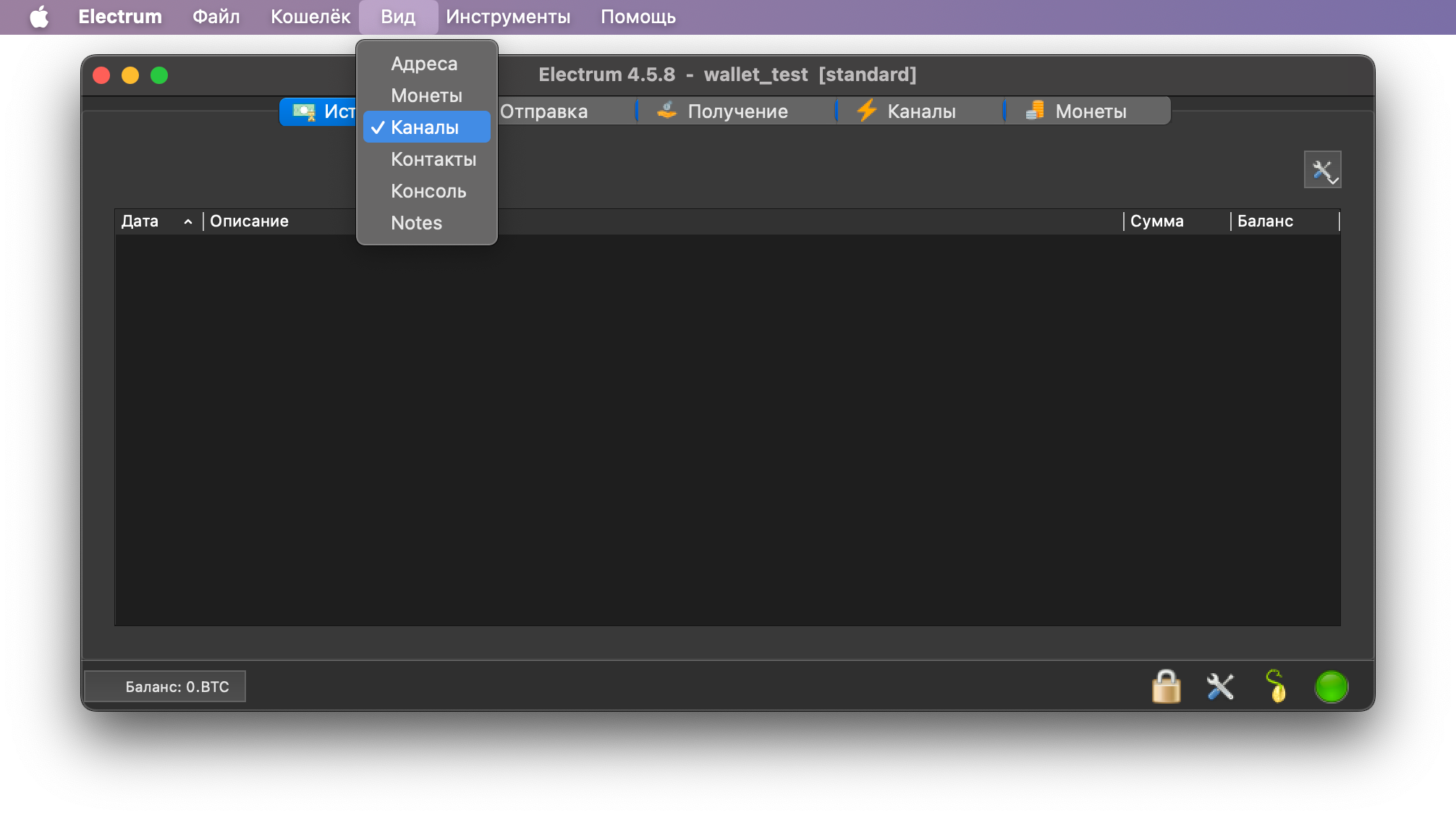Click the Дата sort arrow indicator

[x=188, y=222]
